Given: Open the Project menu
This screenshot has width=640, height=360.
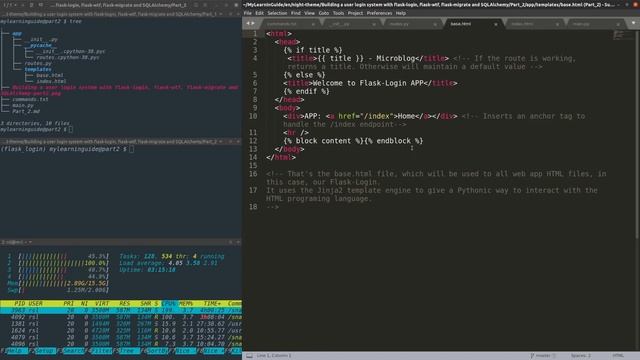Looking at the screenshot, I should tap(355, 13).
